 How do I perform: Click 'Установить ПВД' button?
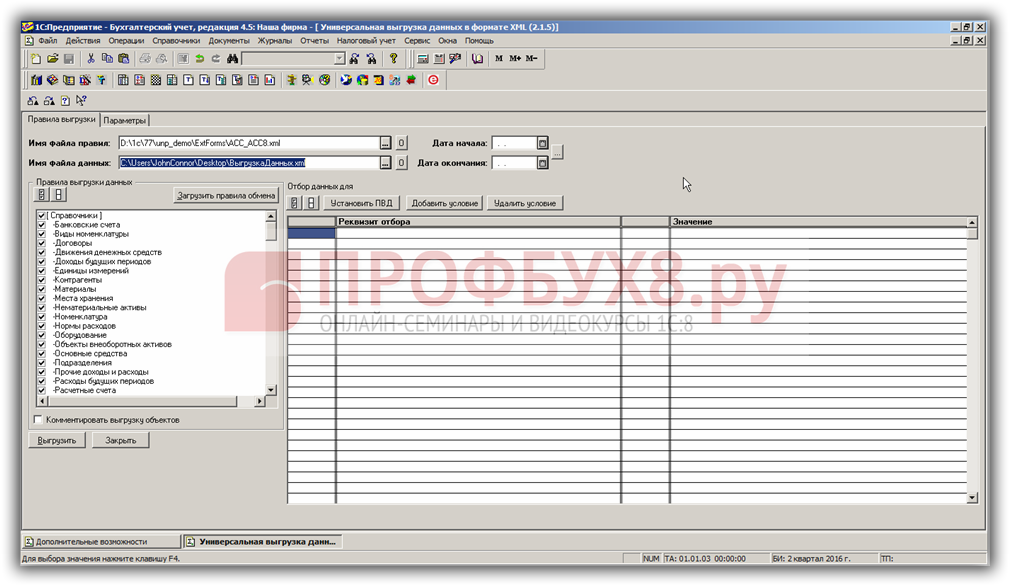(x=361, y=203)
